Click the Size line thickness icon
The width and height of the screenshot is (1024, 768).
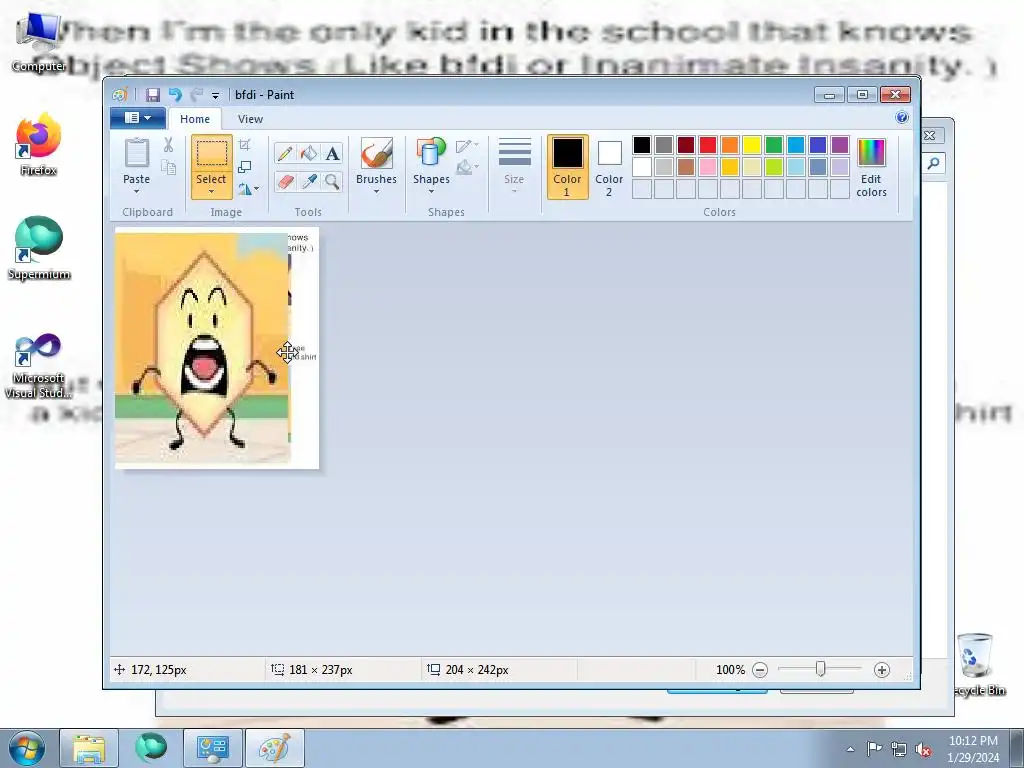[x=515, y=152]
